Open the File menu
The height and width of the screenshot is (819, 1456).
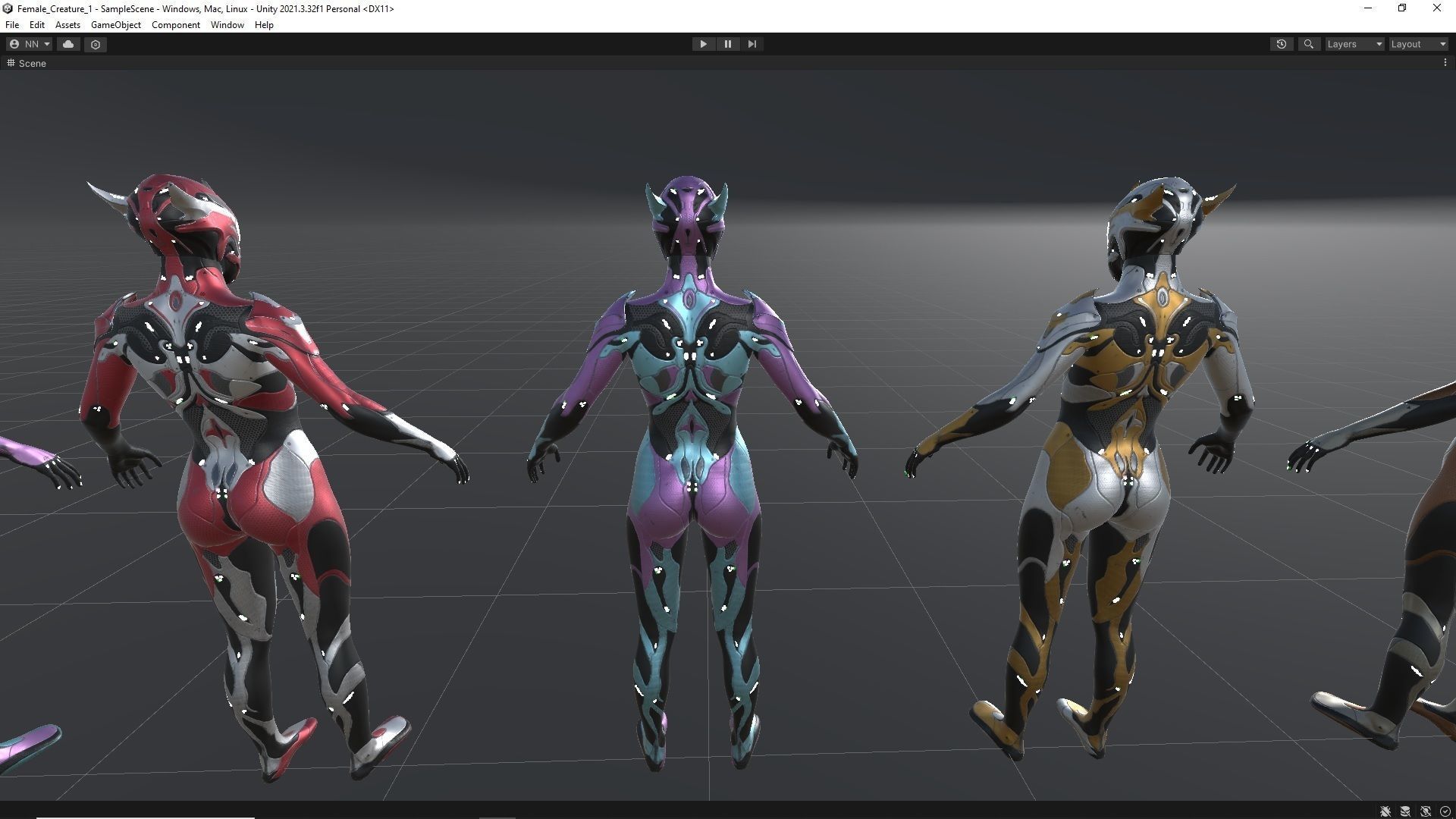tap(12, 25)
